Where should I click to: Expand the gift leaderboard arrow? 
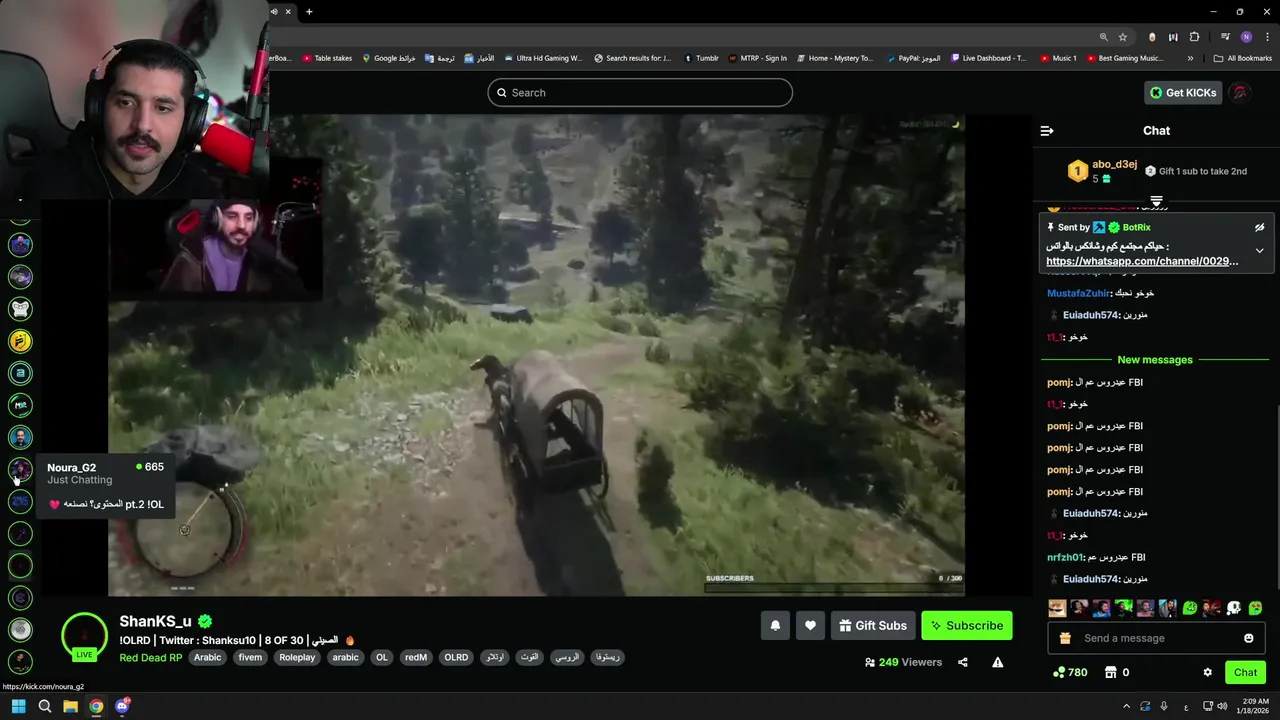1156,202
